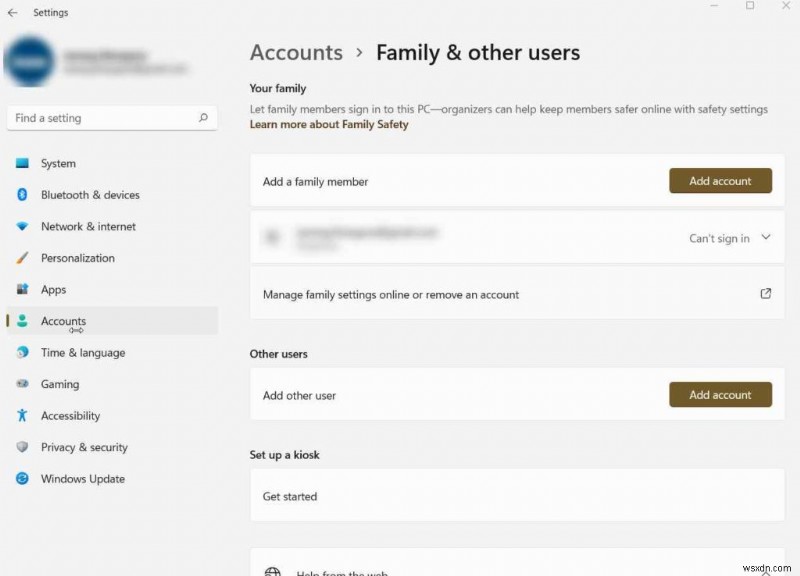Click the System monitor icon in sidebar
Screen dimensions: 800x576
click(22, 164)
